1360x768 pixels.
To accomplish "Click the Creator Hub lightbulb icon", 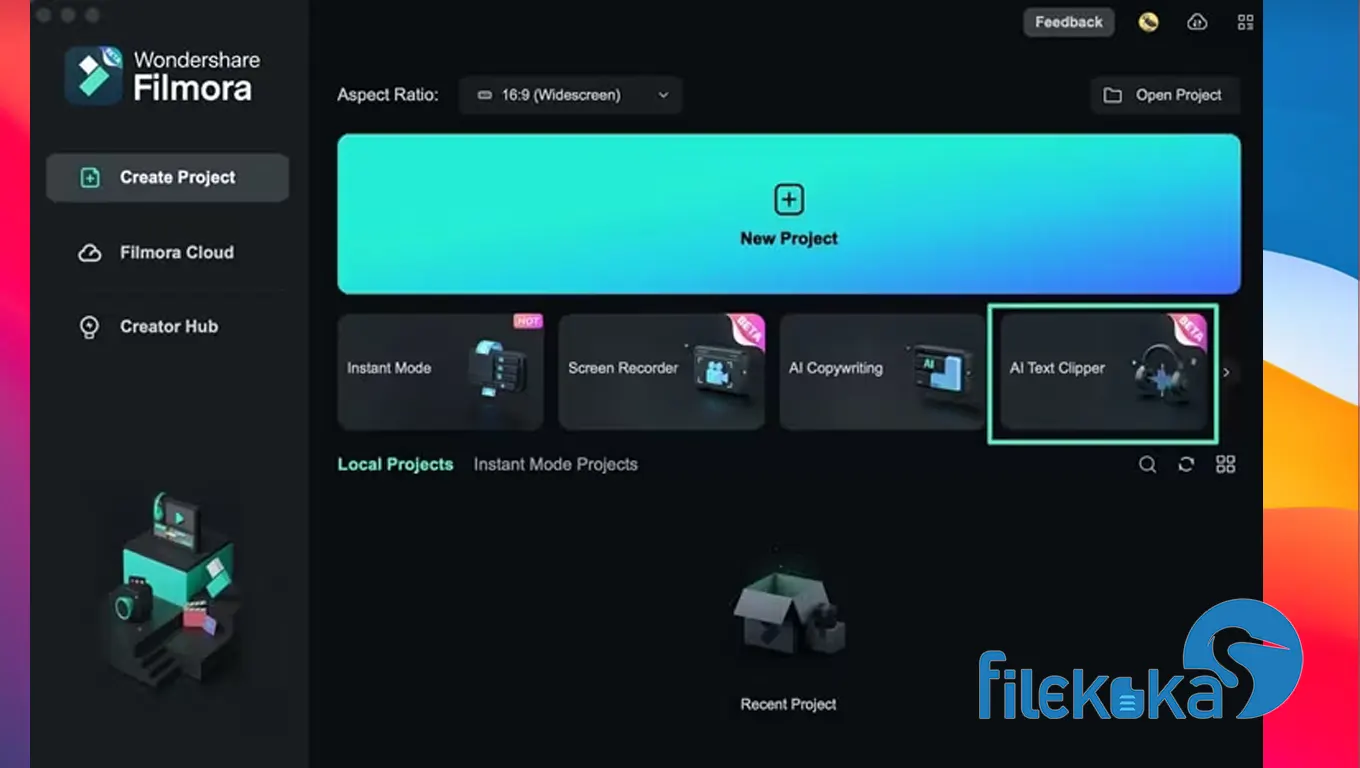I will pyautogui.click(x=90, y=327).
